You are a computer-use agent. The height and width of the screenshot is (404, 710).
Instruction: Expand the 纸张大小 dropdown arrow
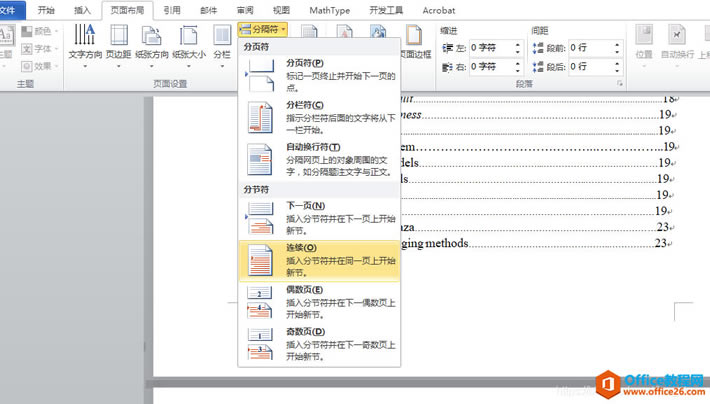pyautogui.click(x=189, y=66)
